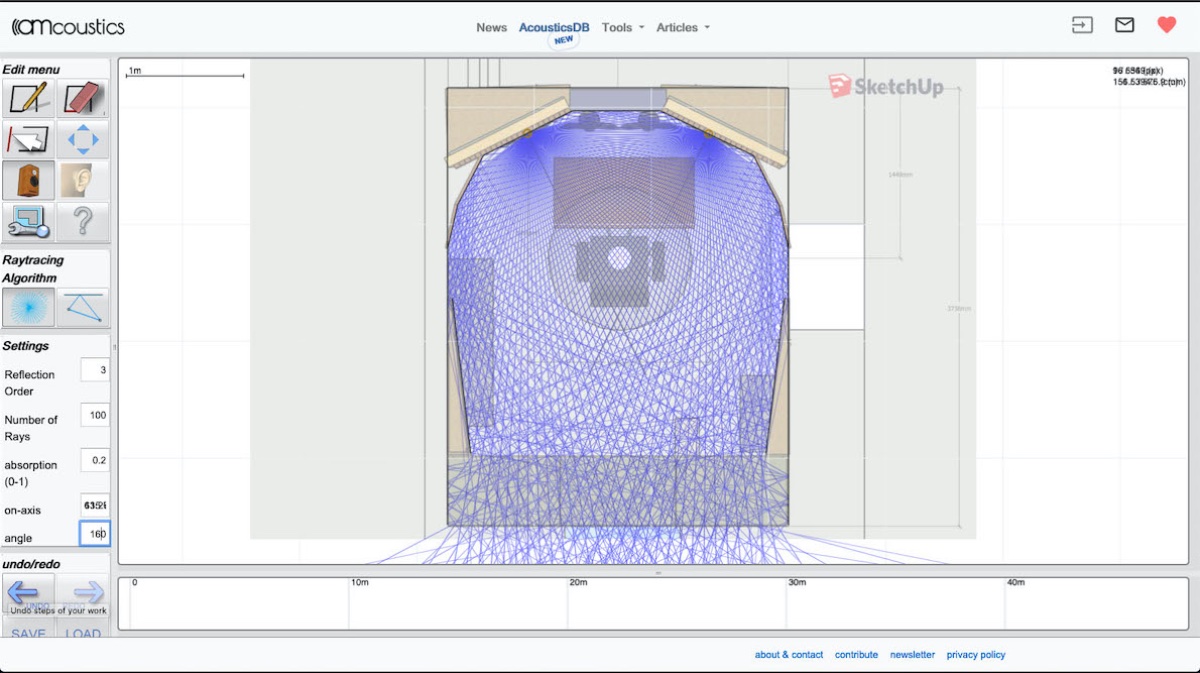The width and height of the screenshot is (1200, 673).
Task: Expand the Tools dropdown menu
Action: click(x=622, y=28)
